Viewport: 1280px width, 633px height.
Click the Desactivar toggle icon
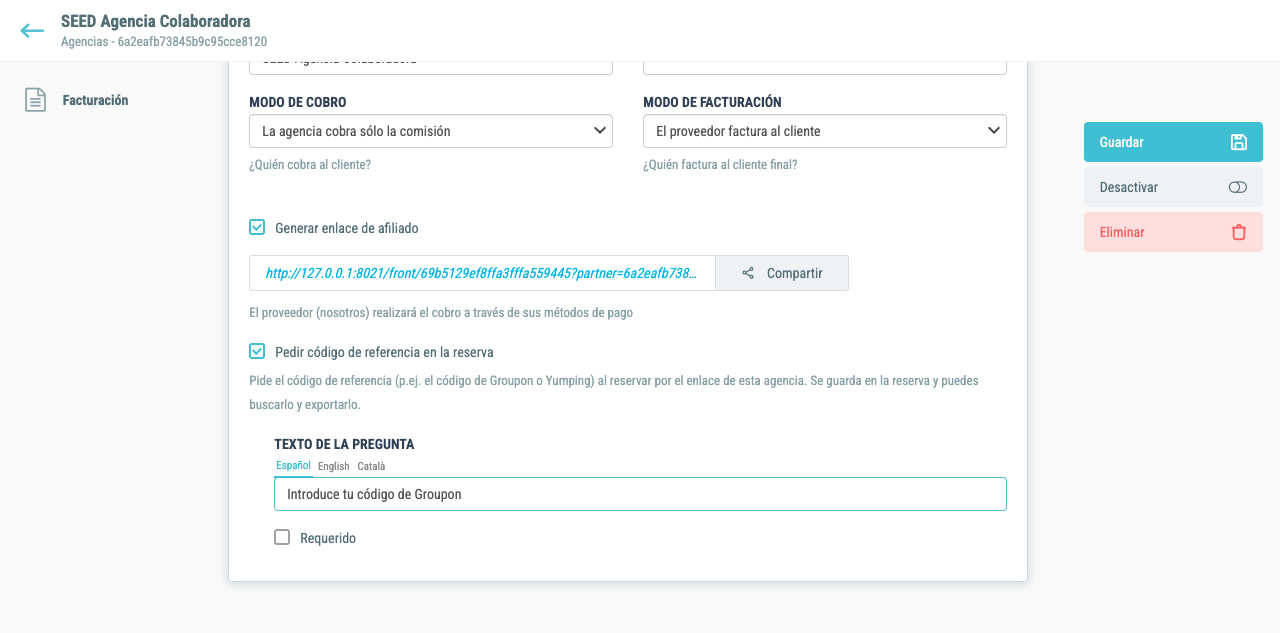(1238, 187)
